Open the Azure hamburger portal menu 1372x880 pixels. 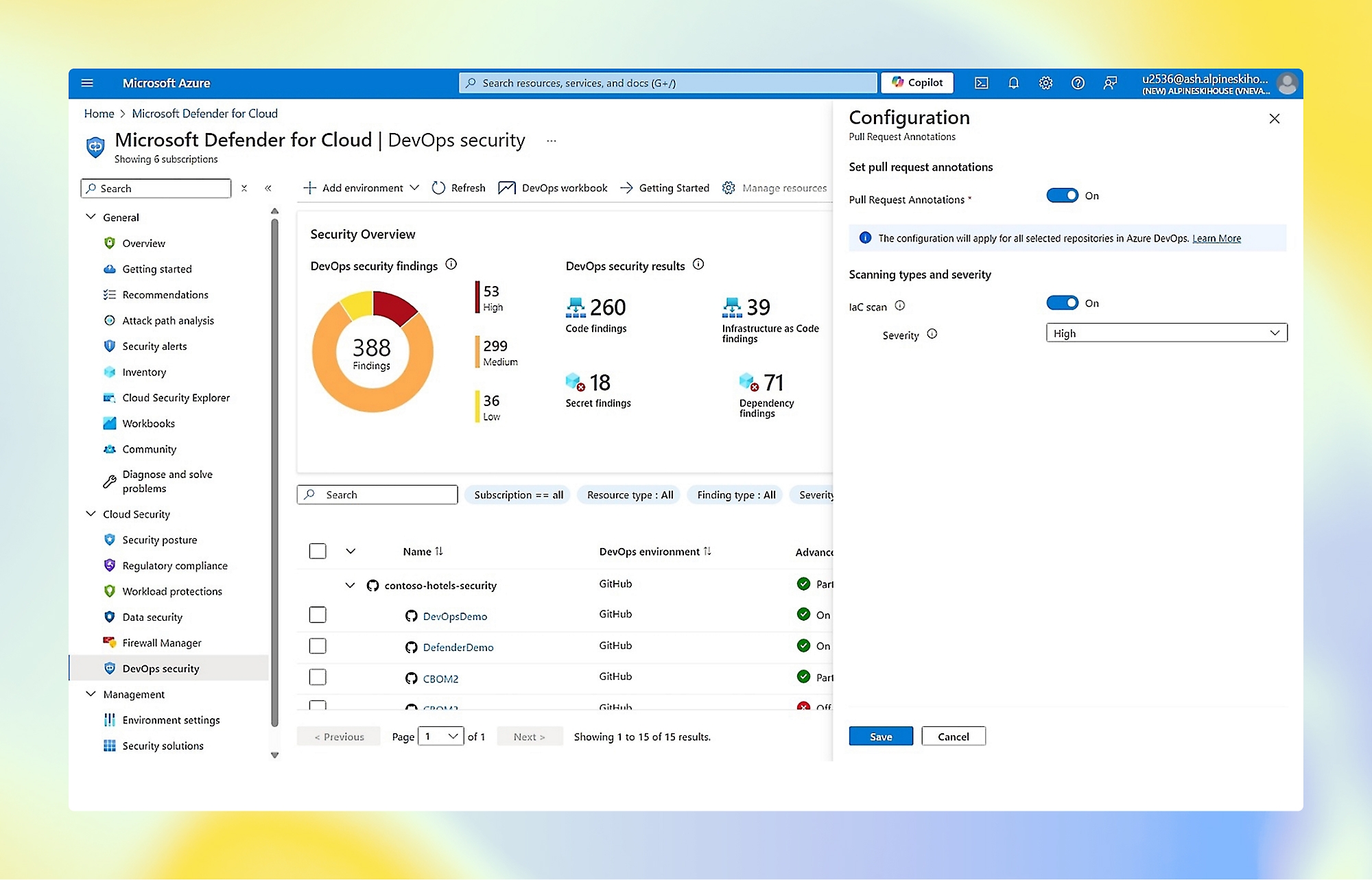tap(87, 83)
